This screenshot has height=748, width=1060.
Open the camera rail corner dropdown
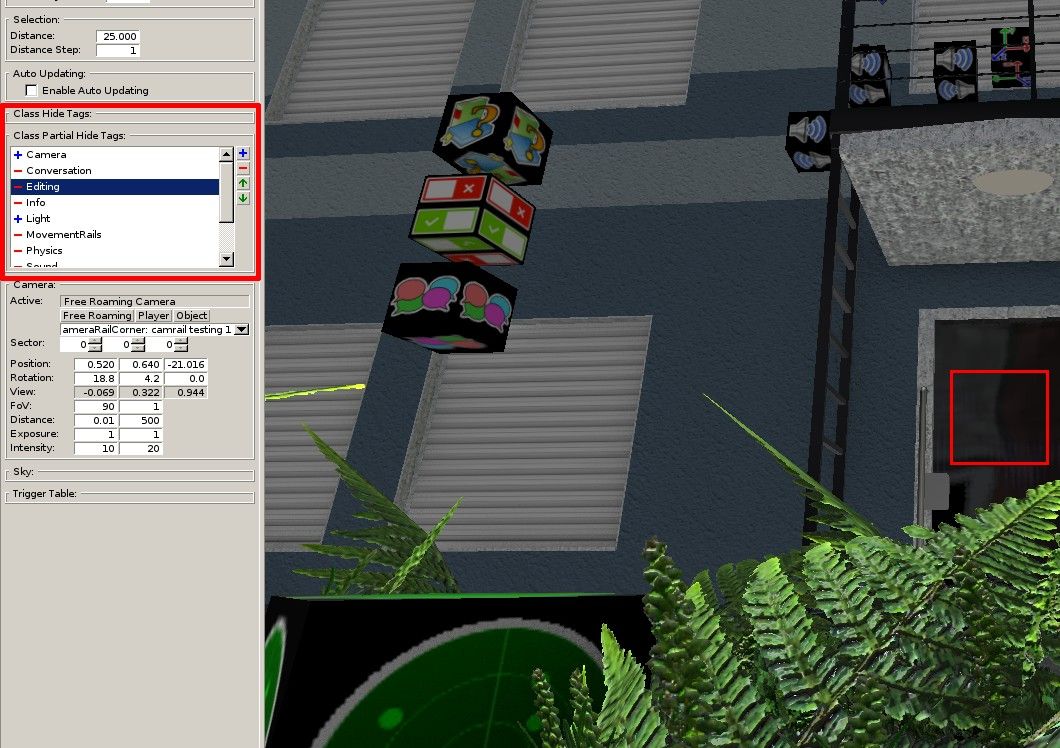click(x=241, y=329)
